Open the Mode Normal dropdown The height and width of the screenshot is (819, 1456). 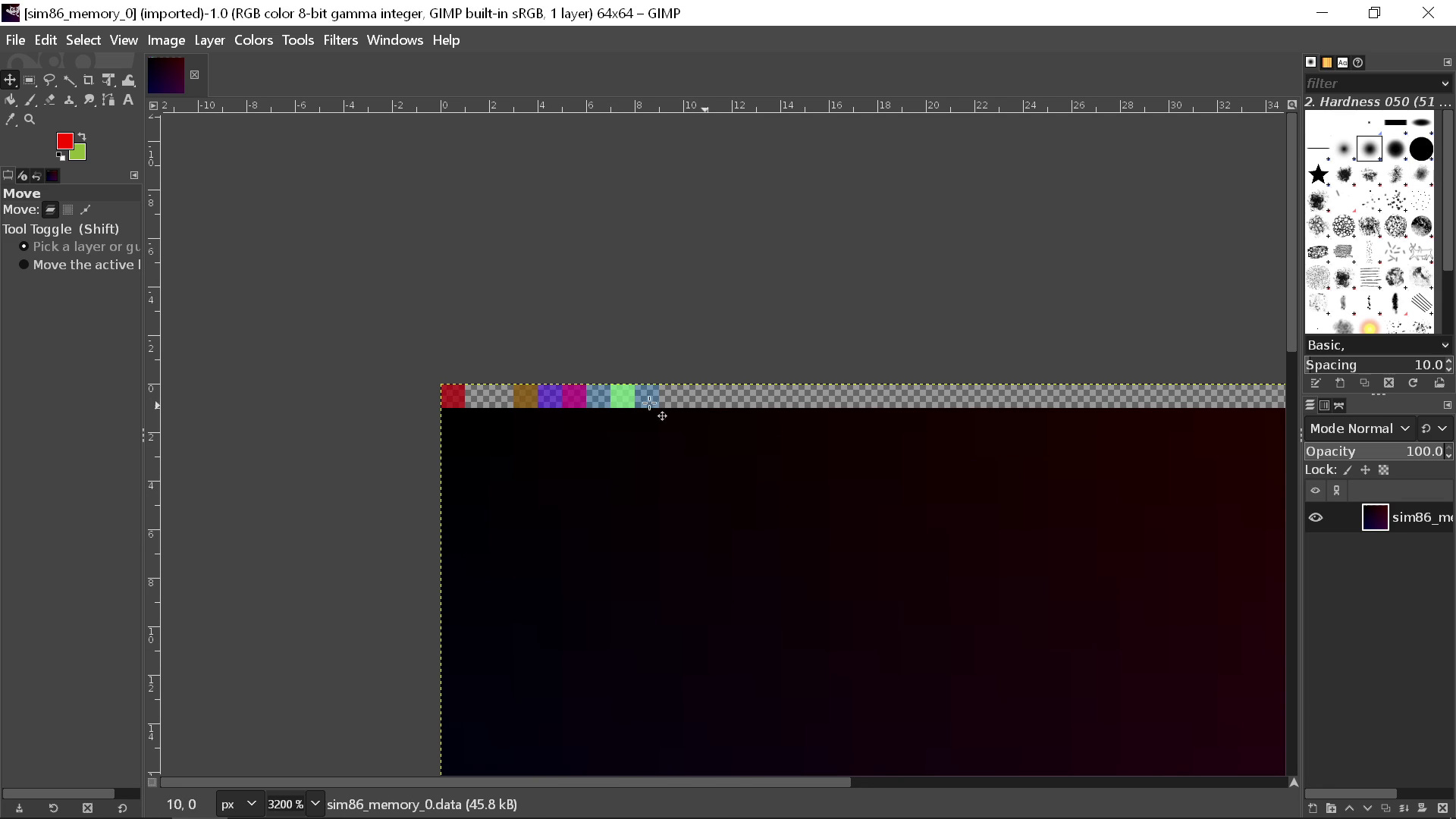pyautogui.click(x=1357, y=428)
